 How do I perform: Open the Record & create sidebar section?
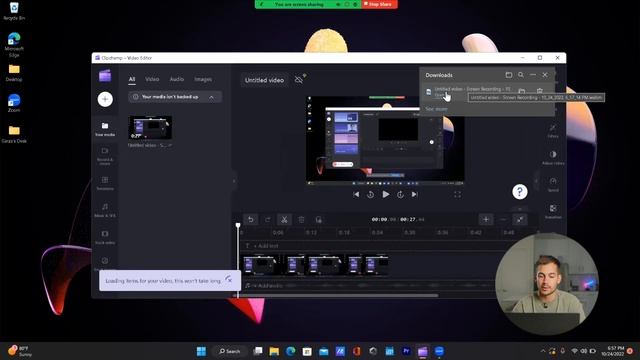coord(105,156)
